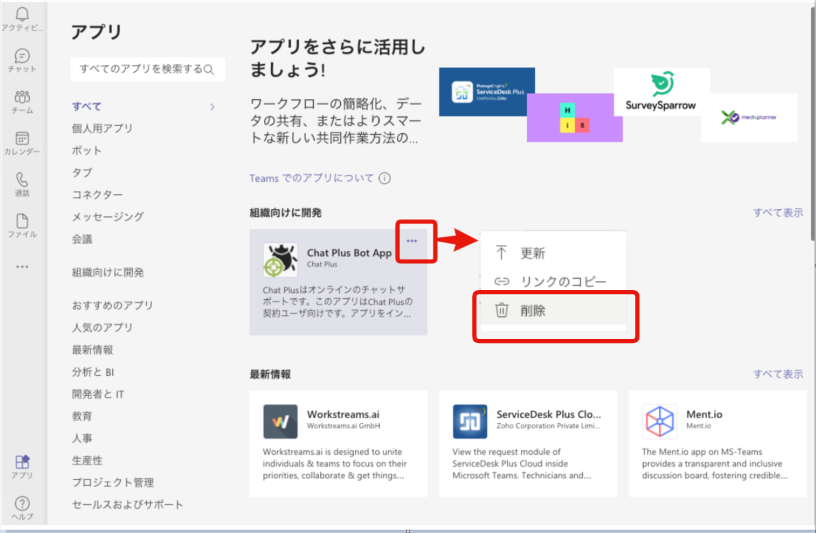Open the Calendar icon in sidebar
The height and width of the screenshot is (533, 816).
pyautogui.click(x=22, y=140)
